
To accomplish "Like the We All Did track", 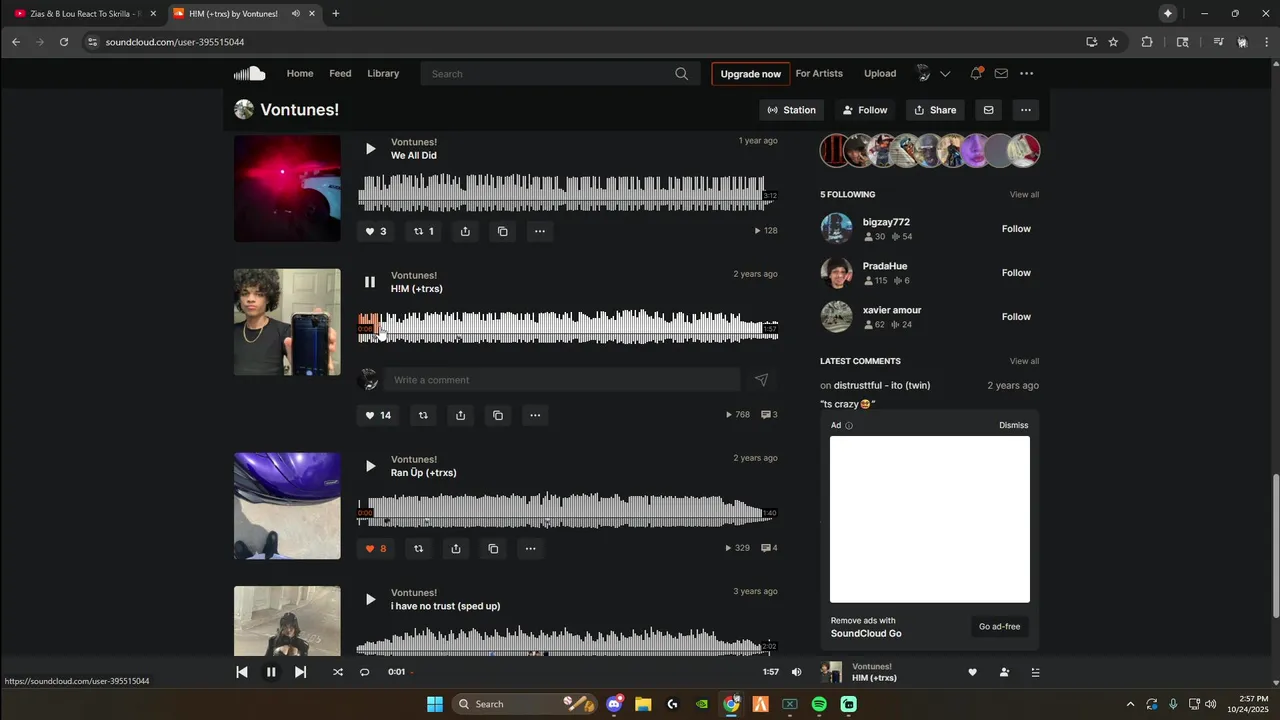I will tap(375, 231).
